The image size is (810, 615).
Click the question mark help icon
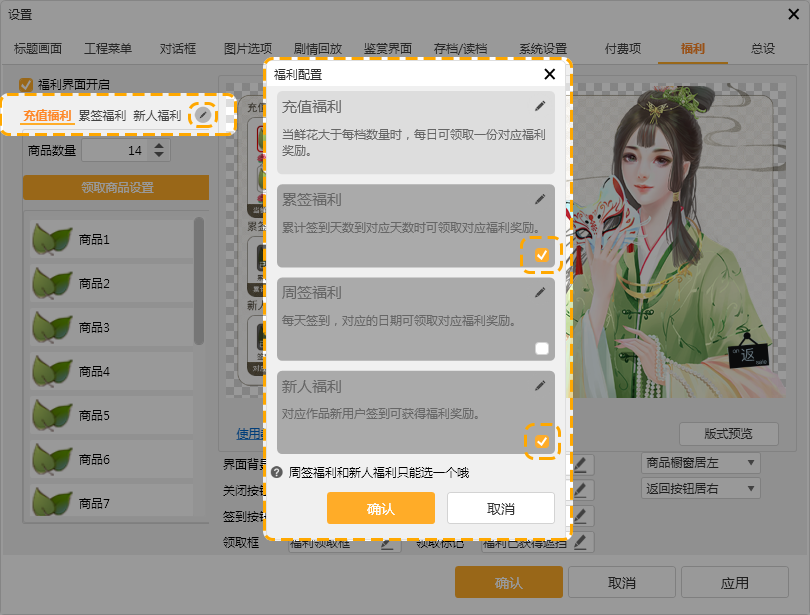277,472
